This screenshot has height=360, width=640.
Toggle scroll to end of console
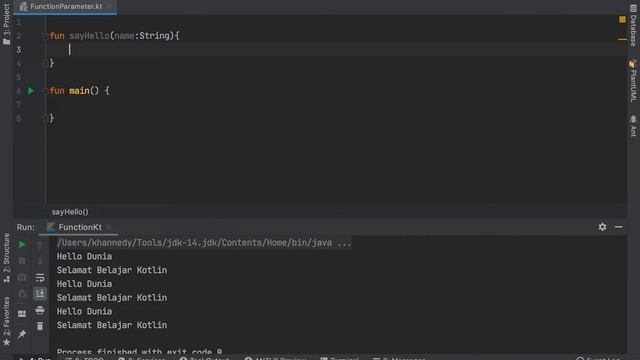pyautogui.click(x=40, y=294)
